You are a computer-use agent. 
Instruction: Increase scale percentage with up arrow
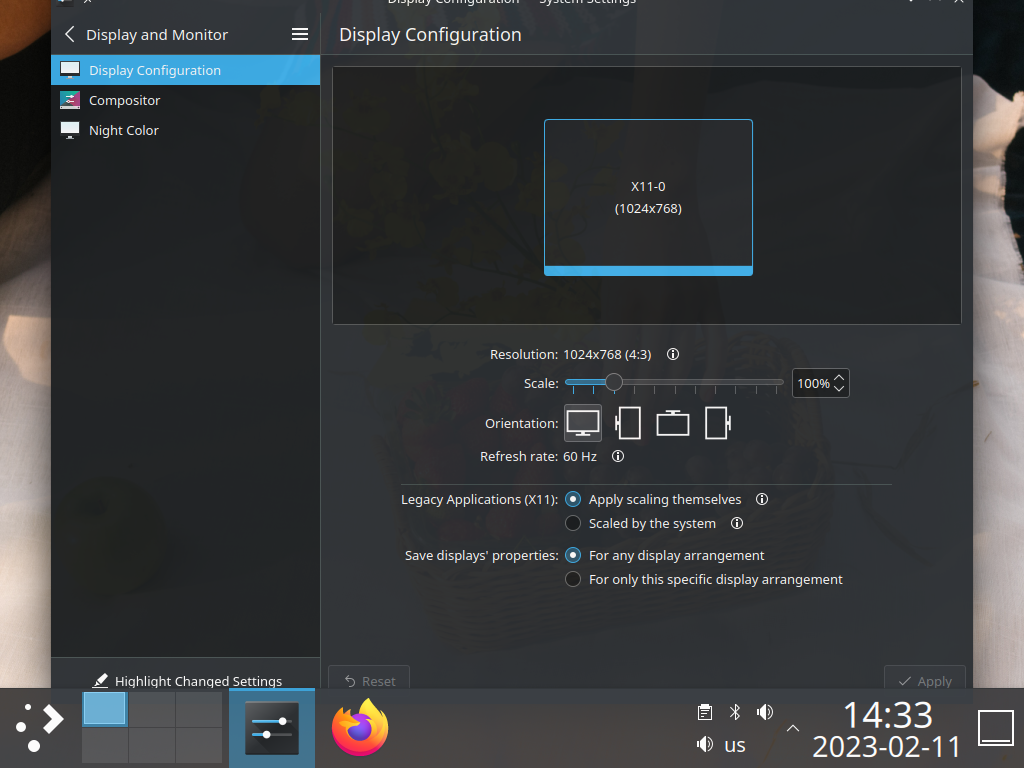click(839, 377)
